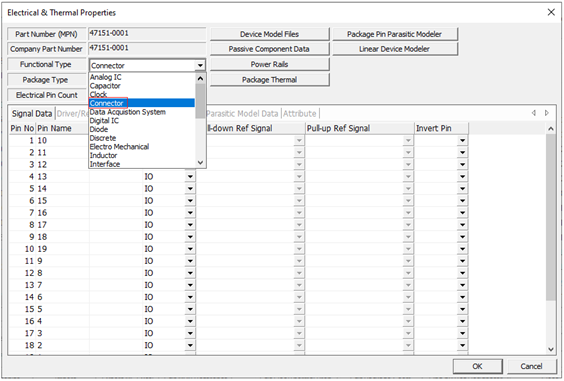
Task: Open Invert Pin dropdown for pin 5
Action: [463, 189]
